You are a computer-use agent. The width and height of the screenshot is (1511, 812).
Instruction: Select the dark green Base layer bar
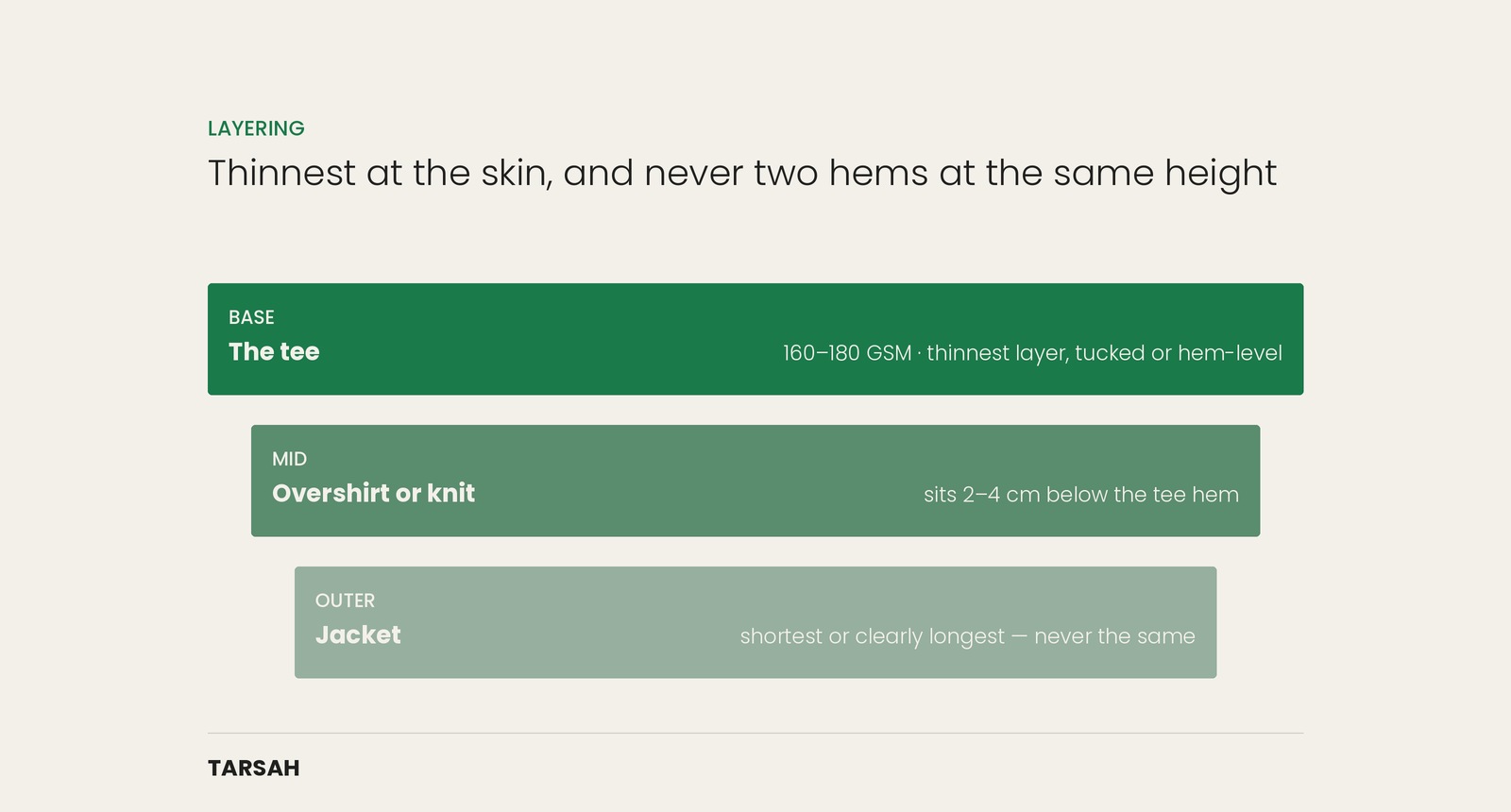[755, 339]
